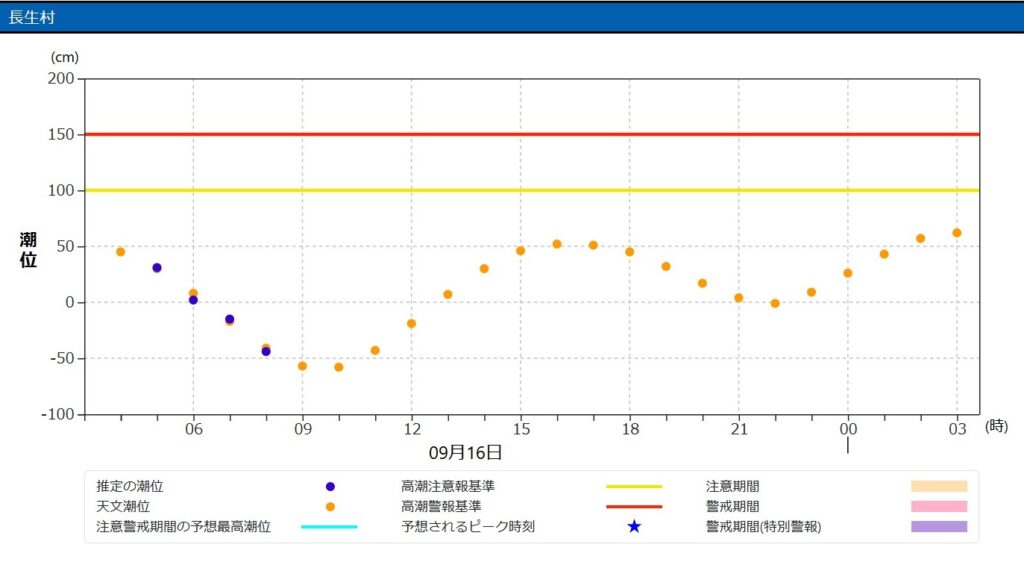Select the orange tide point at 00 o'clock
This screenshot has height=562, width=1024.
[848, 273]
